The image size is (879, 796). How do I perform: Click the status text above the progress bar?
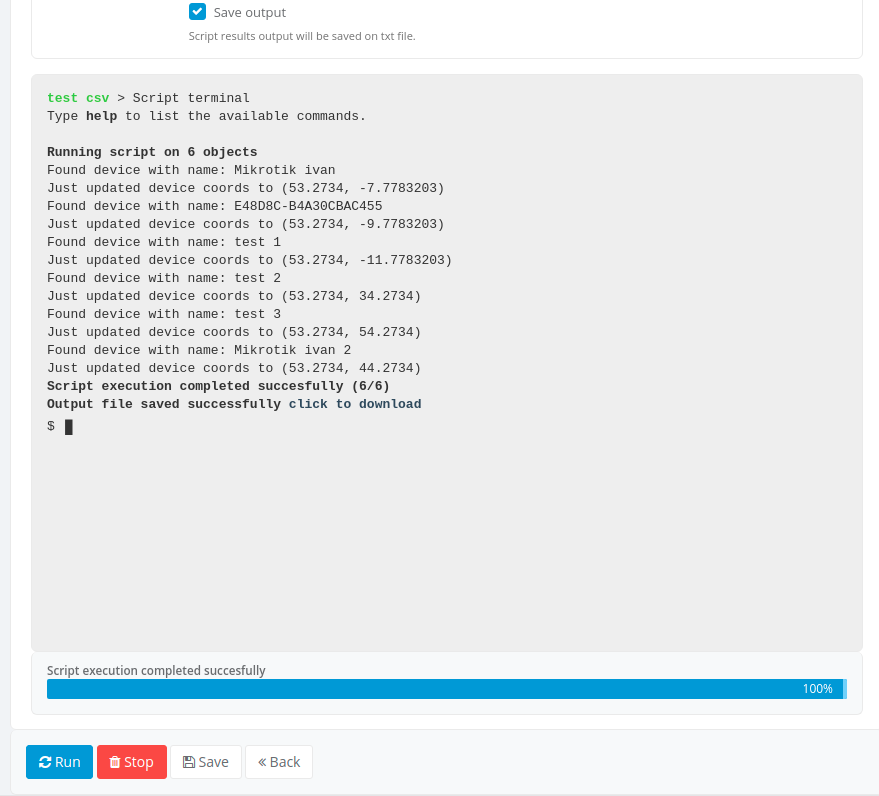tap(156, 670)
